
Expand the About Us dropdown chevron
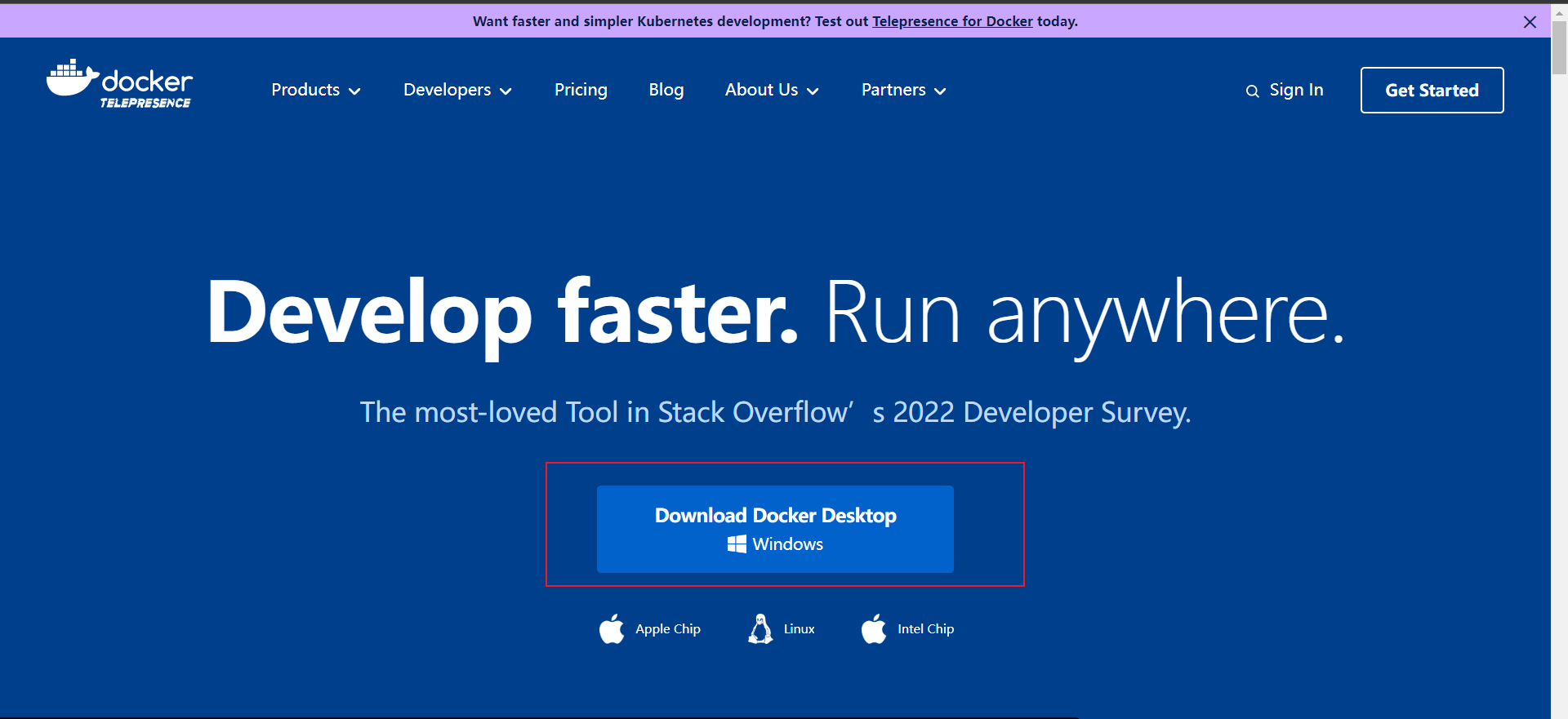click(x=813, y=91)
